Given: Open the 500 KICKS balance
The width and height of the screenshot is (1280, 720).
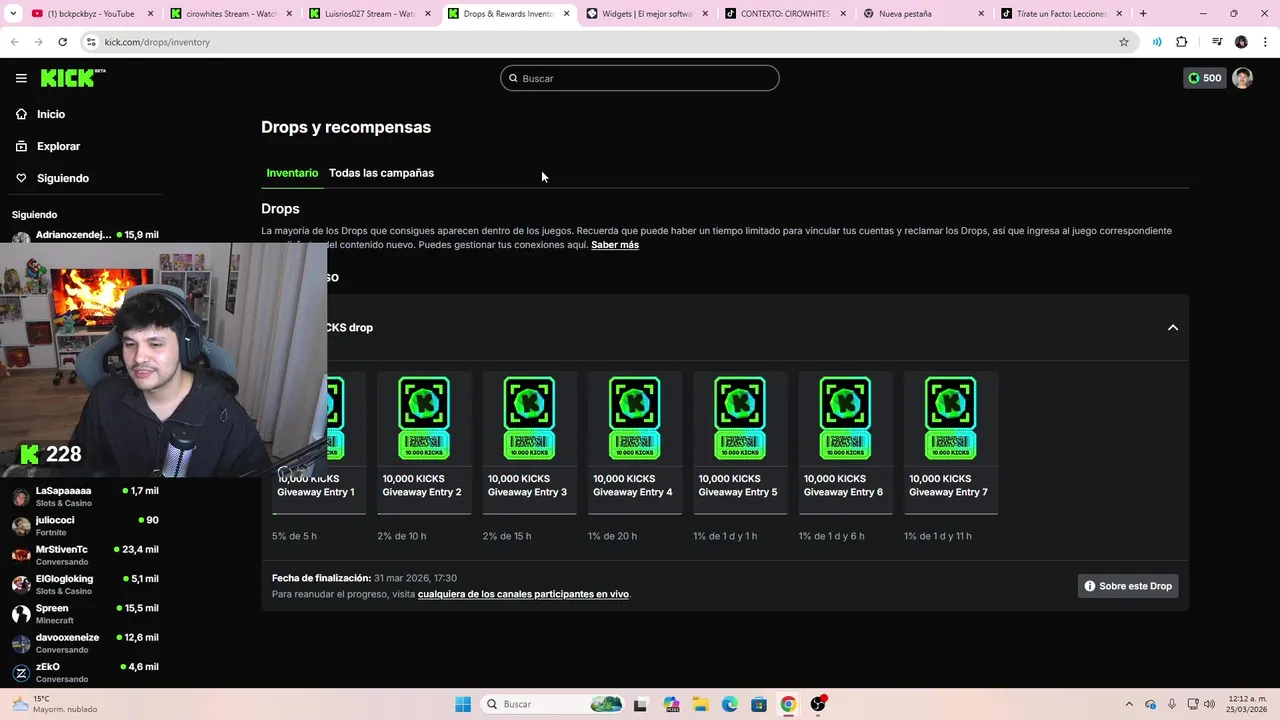Looking at the screenshot, I should (x=1204, y=78).
